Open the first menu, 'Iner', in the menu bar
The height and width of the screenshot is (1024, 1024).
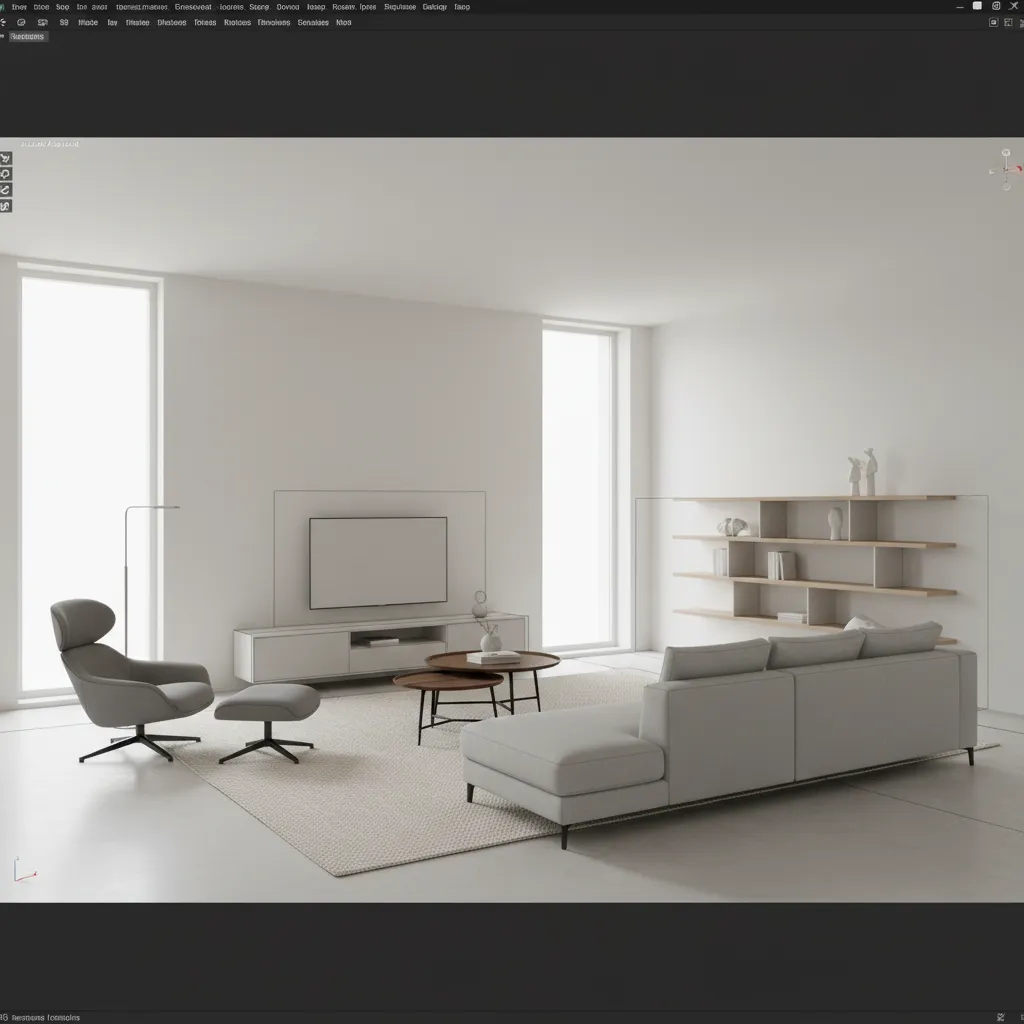[x=20, y=7]
